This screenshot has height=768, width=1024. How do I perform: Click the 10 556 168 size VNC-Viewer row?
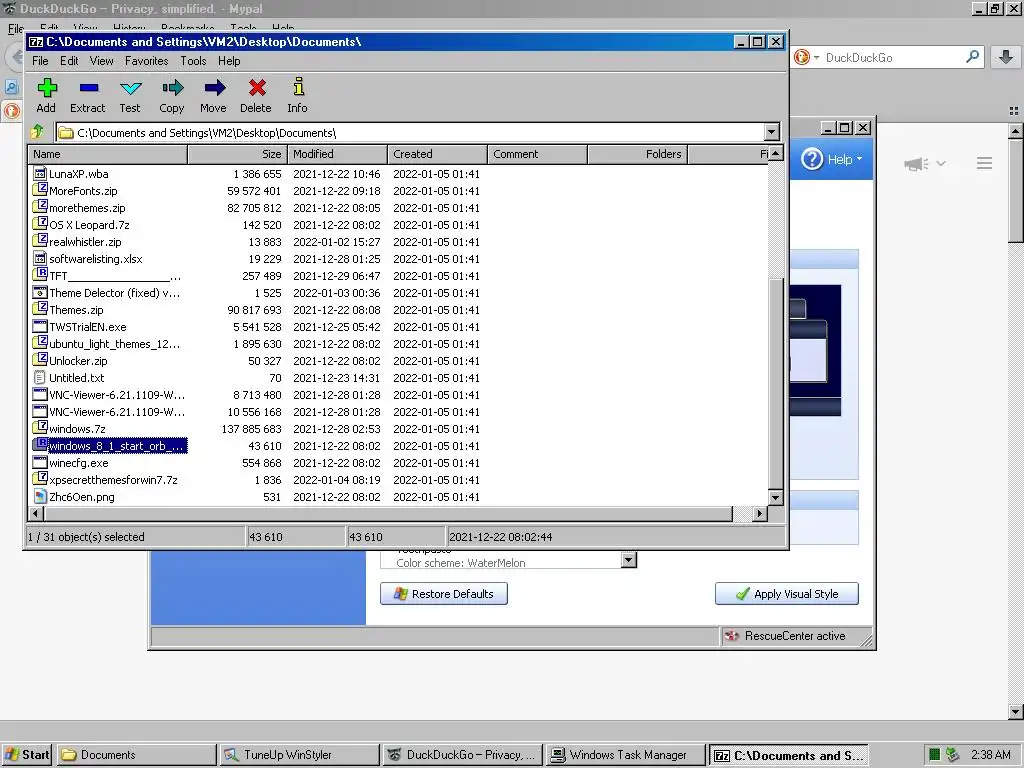click(400, 411)
